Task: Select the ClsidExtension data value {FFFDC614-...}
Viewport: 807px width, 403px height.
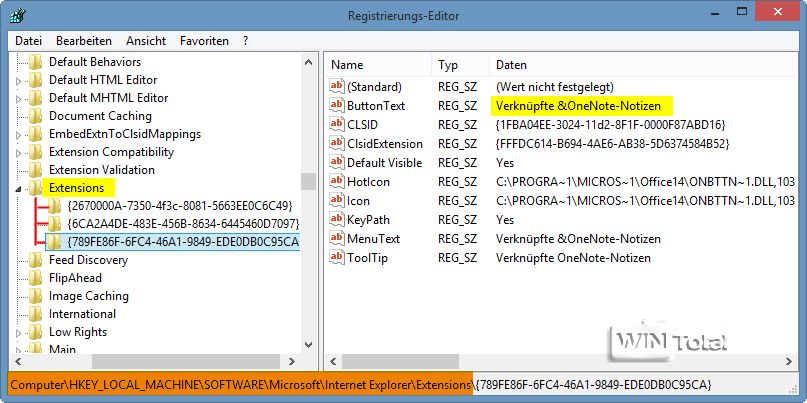Action: (x=612, y=144)
